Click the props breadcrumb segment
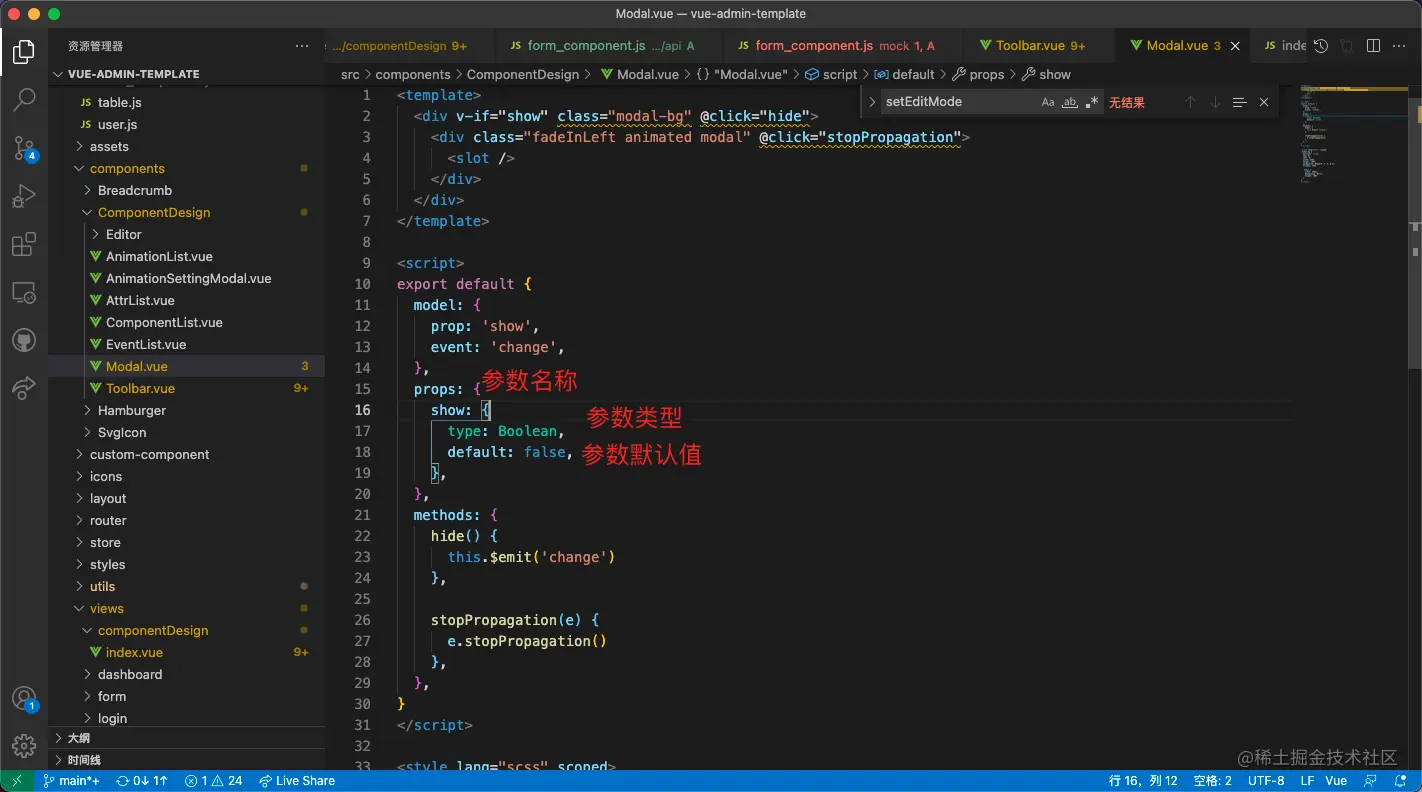The height and width of the screenshot is (792, 1422). click(x=978, y=74)
